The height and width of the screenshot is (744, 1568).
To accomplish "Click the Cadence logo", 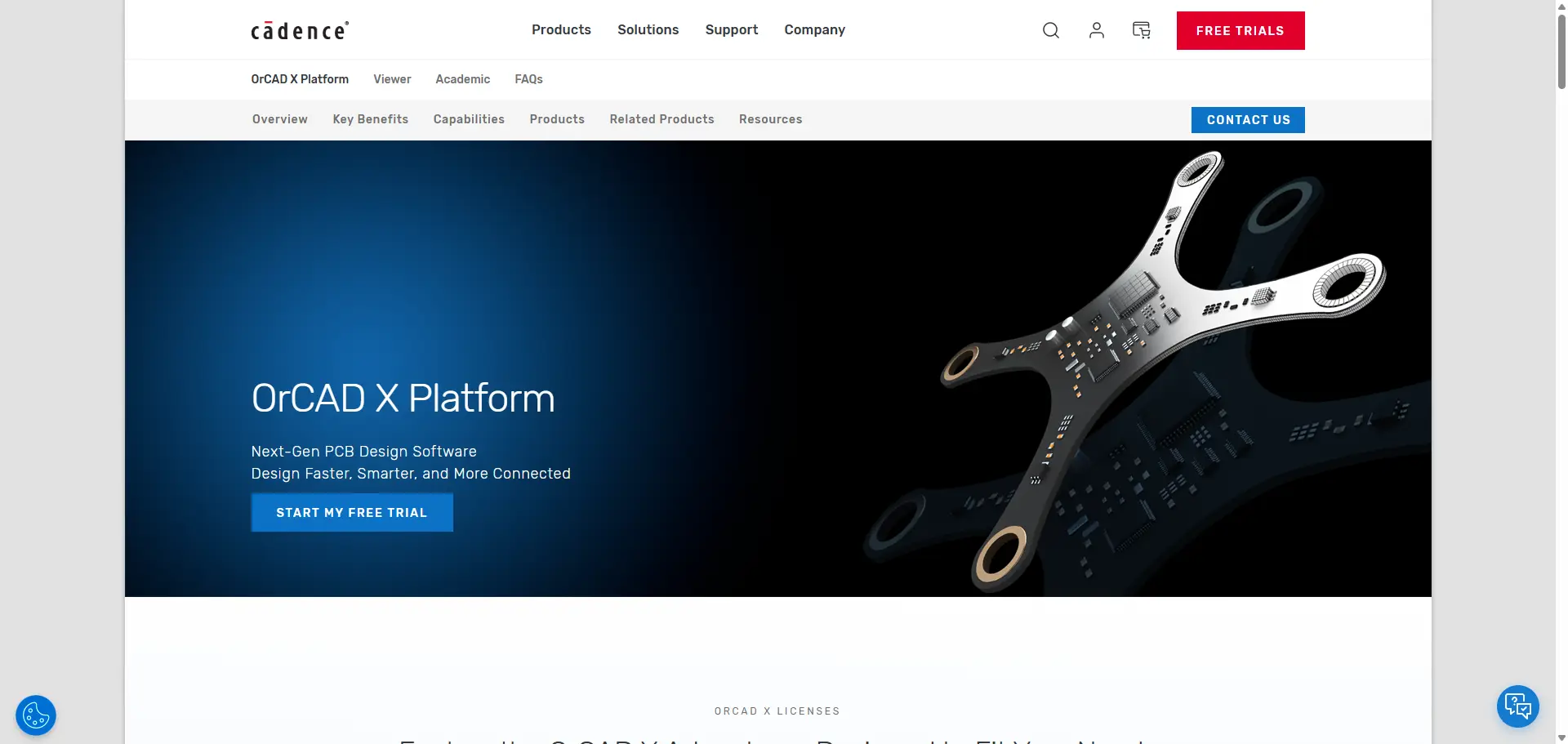I will pos(300,31).
